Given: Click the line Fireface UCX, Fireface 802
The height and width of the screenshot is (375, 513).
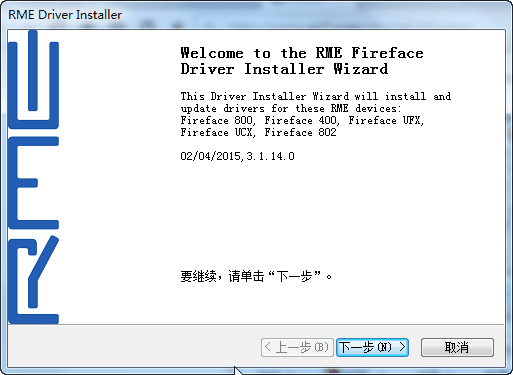Looking at the screenshot, I should pos(258,132).
